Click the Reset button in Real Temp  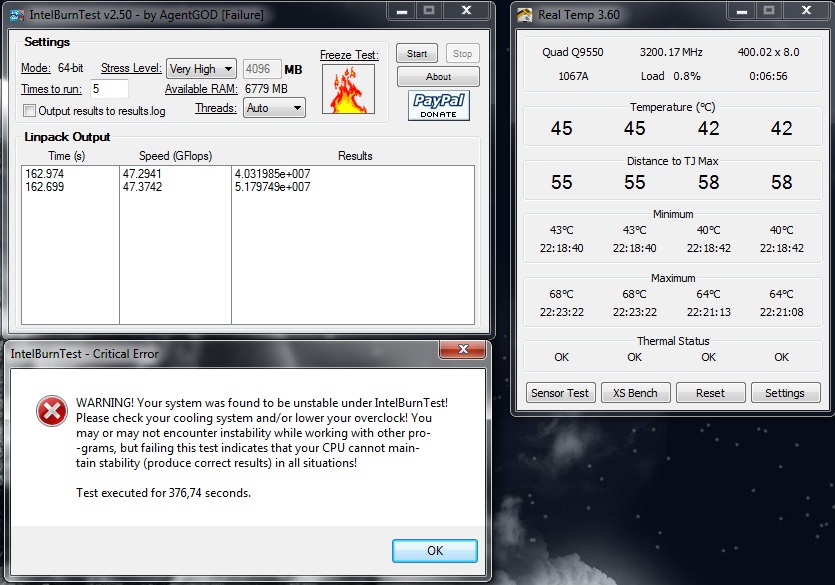coord(710,393)
